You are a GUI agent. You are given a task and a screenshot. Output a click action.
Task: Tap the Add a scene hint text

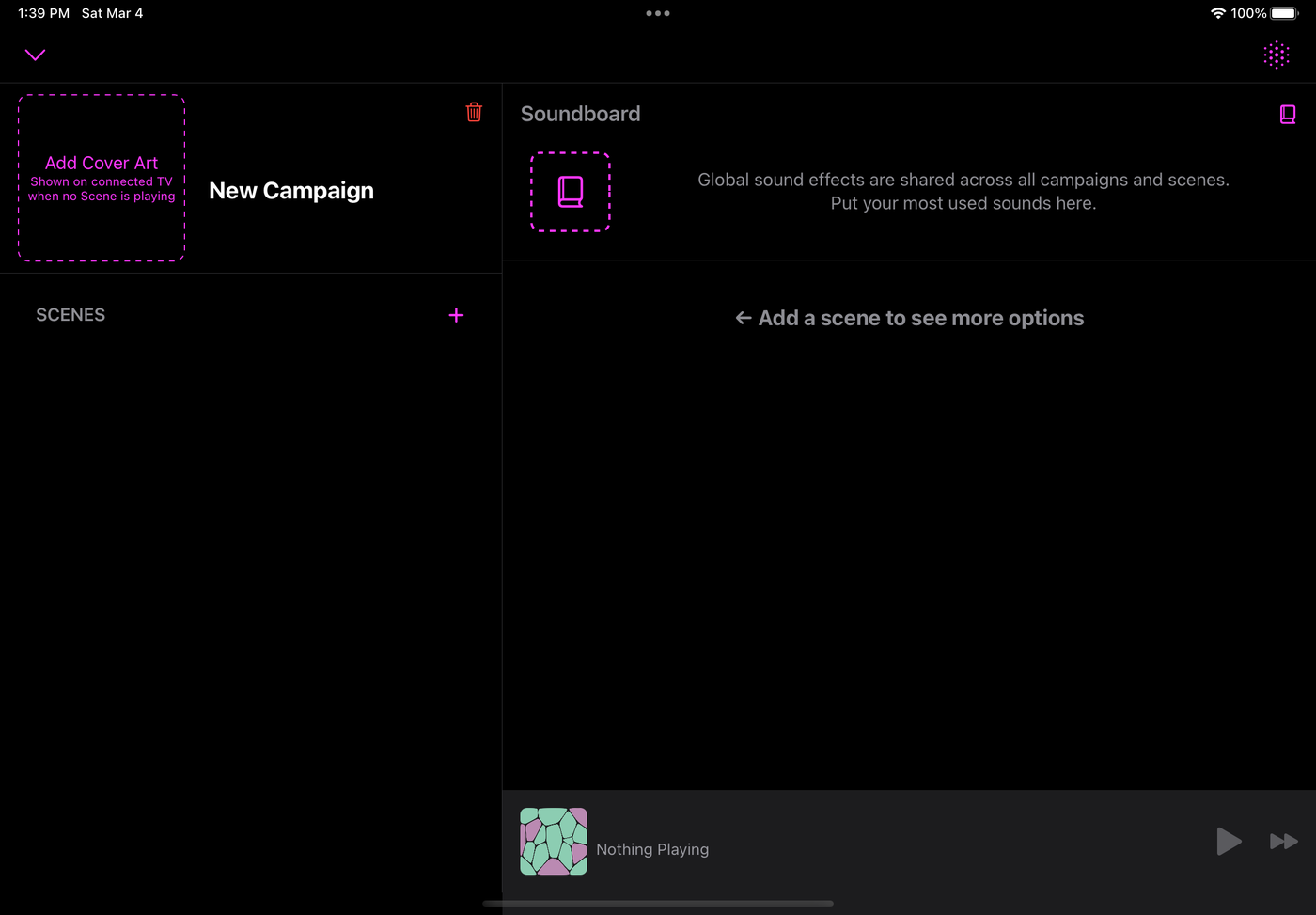point(910,319)
